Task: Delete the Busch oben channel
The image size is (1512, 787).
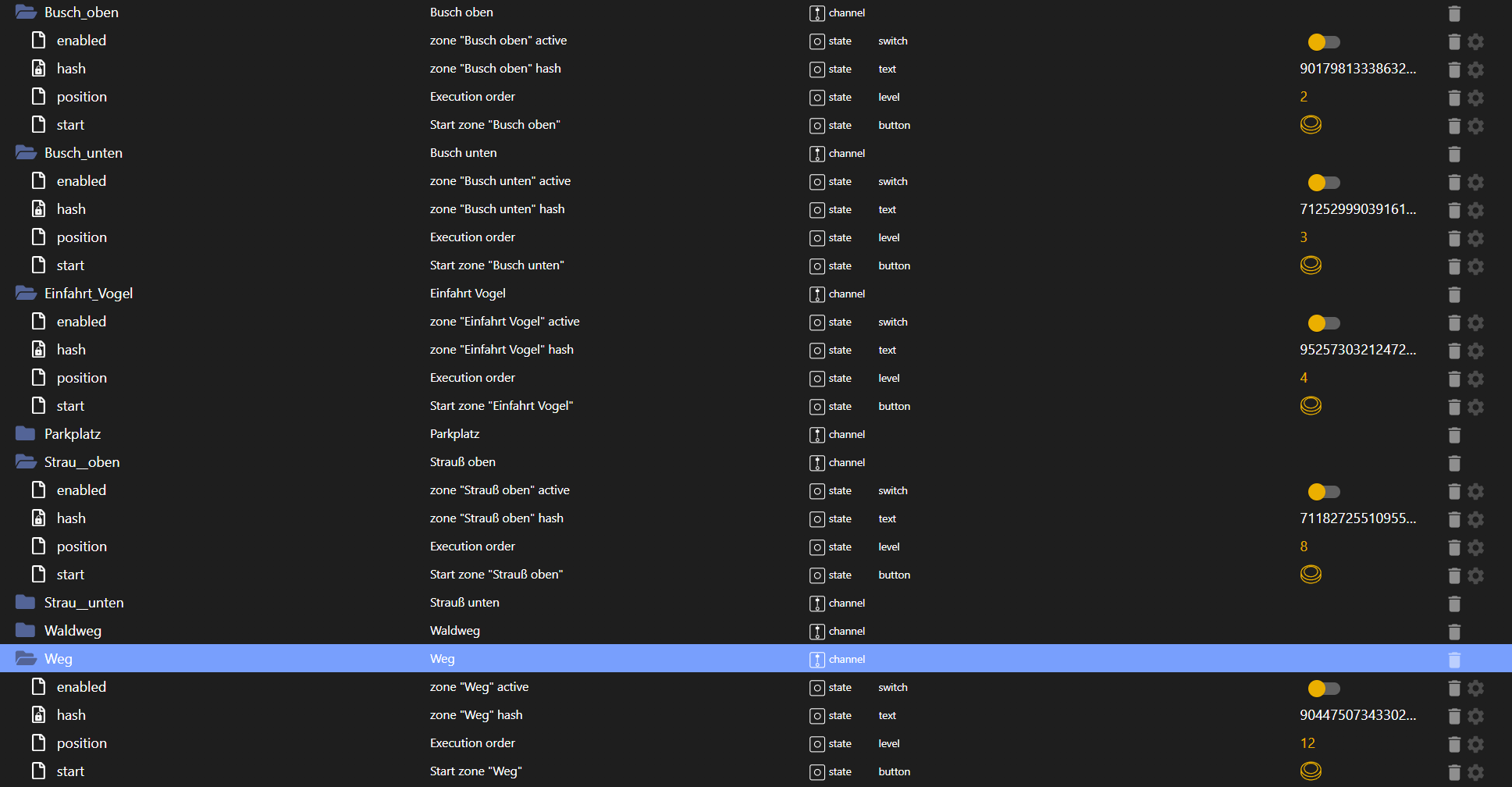Action: [x=1454, y=13]
